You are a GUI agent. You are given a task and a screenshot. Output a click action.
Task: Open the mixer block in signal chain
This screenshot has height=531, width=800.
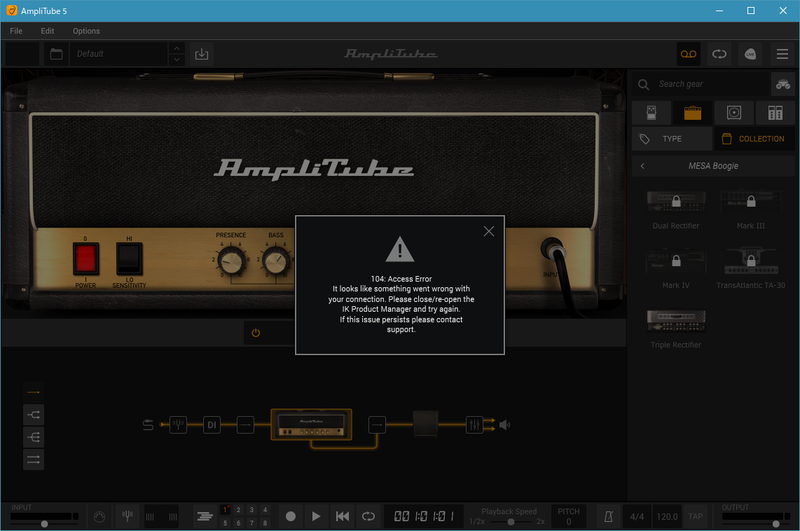[x=474, y=424]
